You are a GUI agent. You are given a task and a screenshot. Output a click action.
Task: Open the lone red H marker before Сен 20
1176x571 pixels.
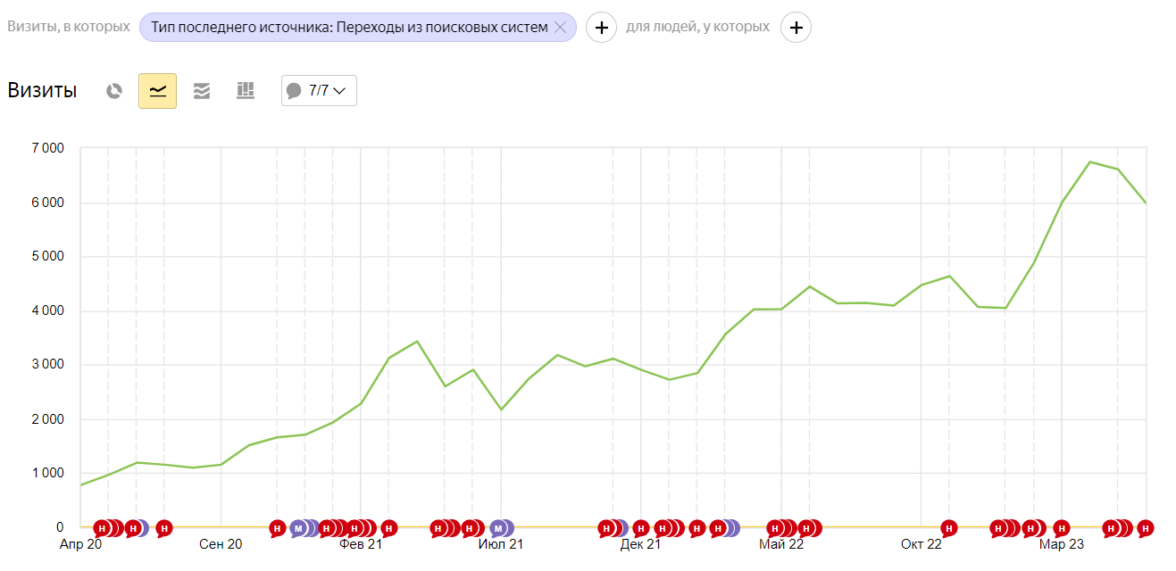[x=164, y=528]
